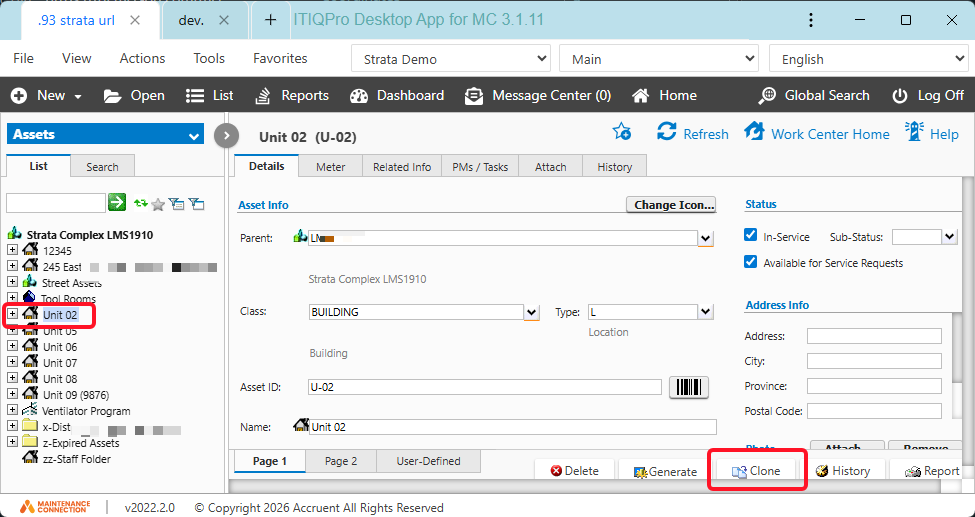
Task: Open the Class dropdown arrow
Action: click(531, 312)
